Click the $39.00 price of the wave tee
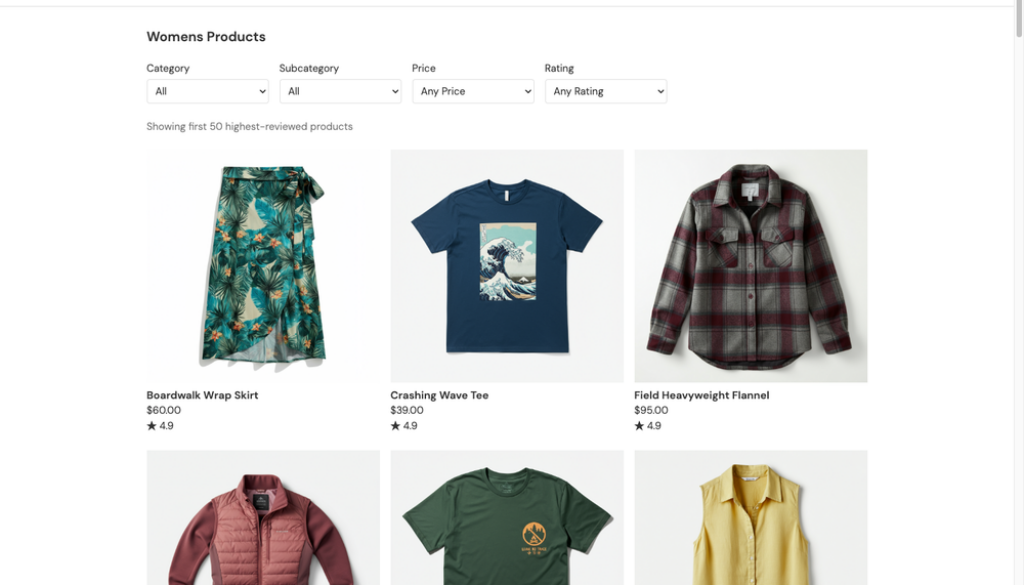This screenshot has width=1024, height=585. click(407, 410)
